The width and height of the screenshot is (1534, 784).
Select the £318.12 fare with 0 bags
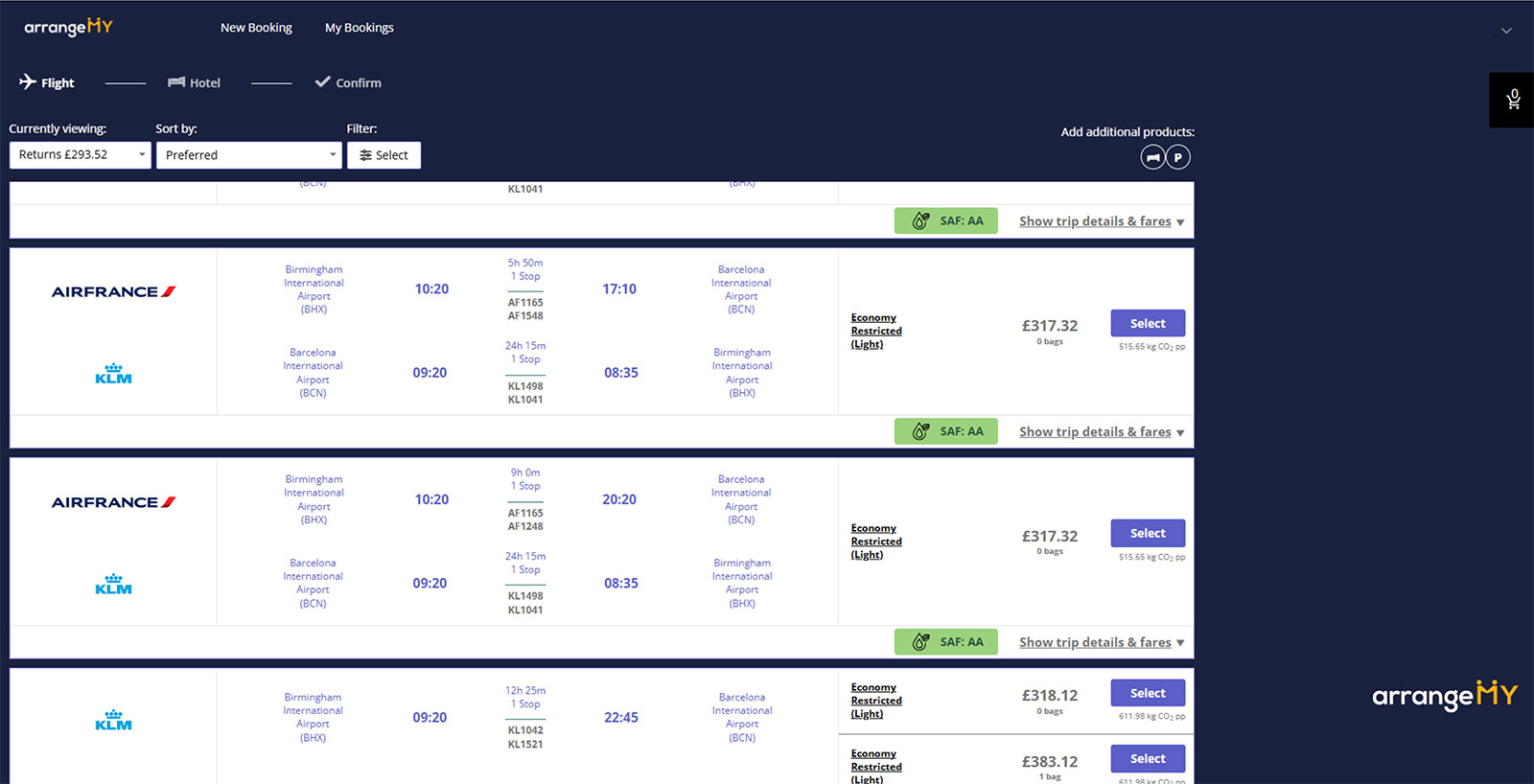(1148, 693)
